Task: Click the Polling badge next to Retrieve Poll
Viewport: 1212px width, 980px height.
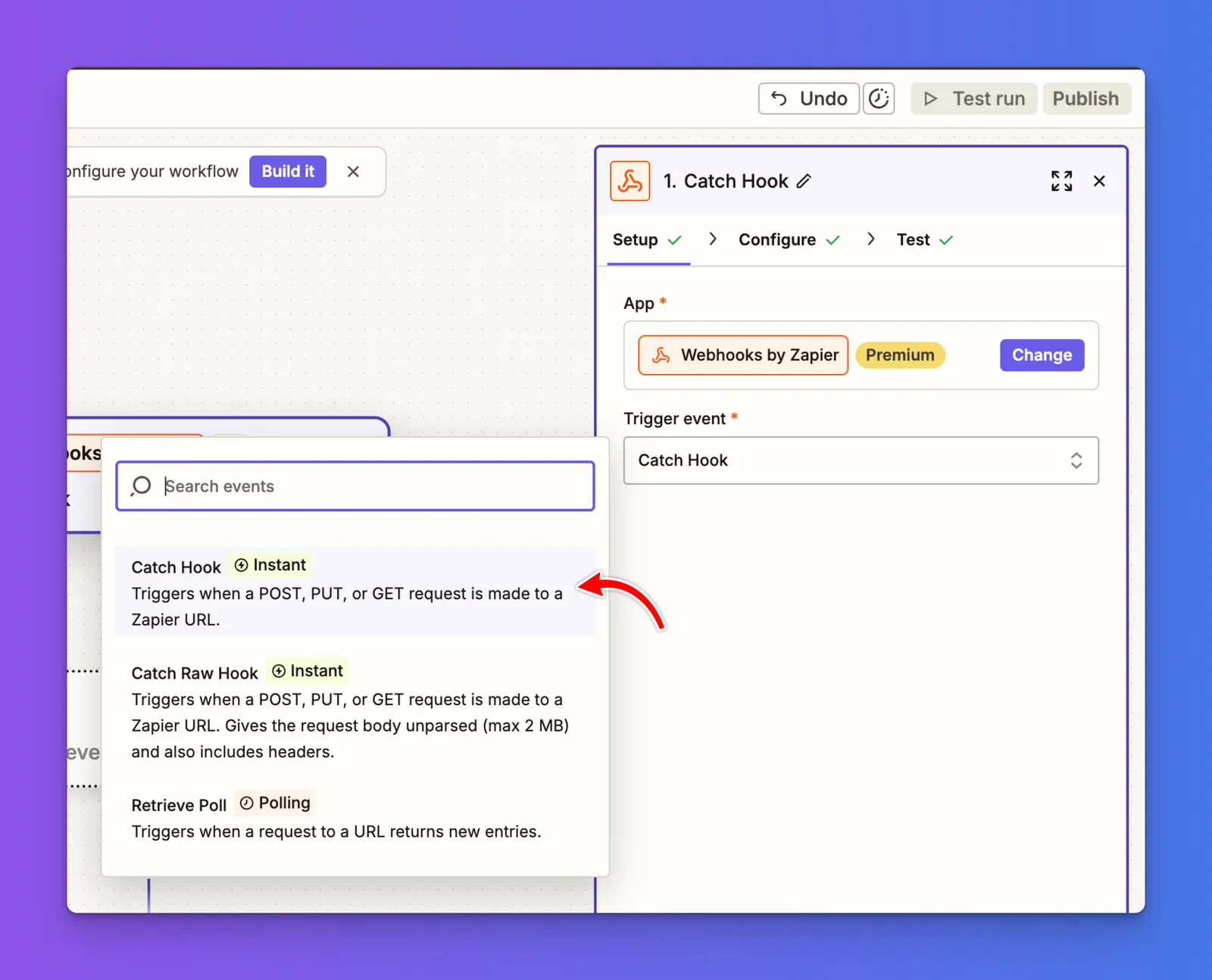Action: [275, 803]
